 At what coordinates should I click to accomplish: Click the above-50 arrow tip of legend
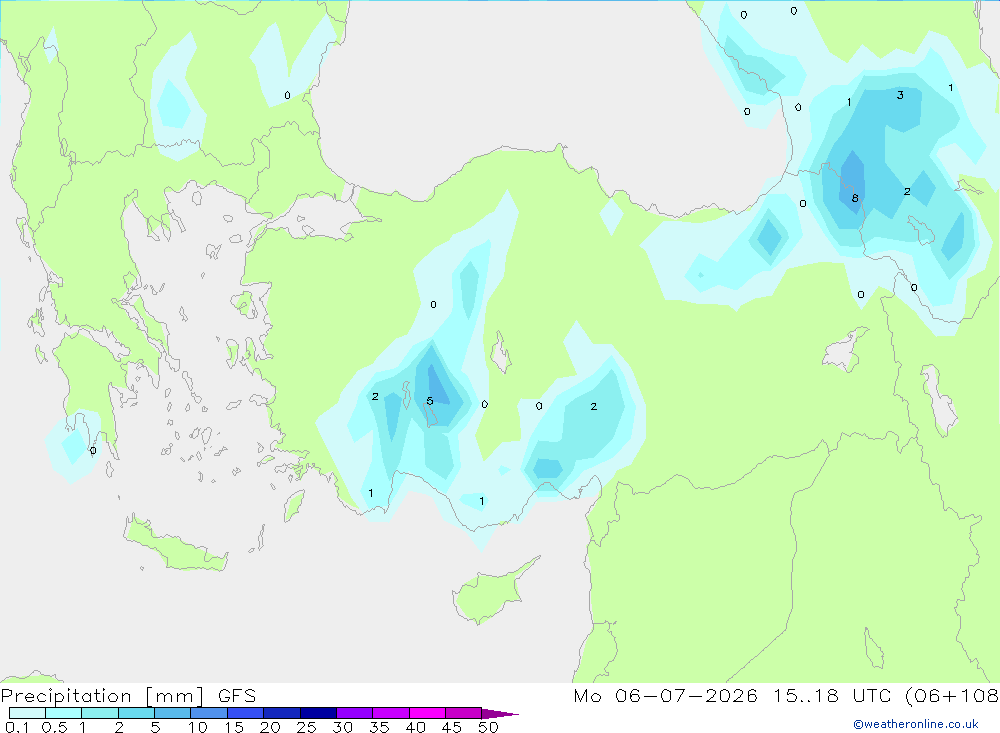coord(500,713)
